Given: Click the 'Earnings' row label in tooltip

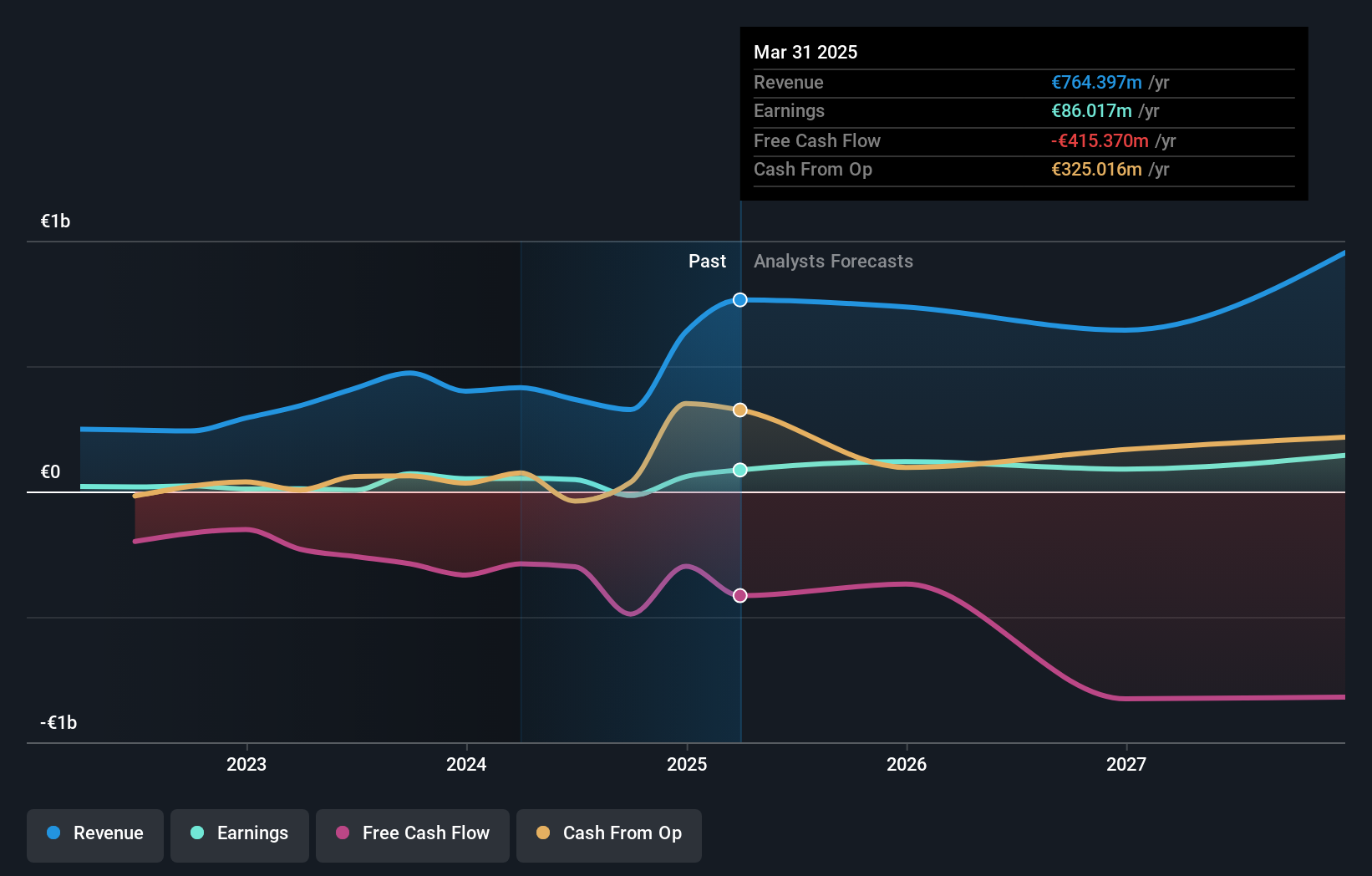Looking at the screenshot, I should tap(789, 111).
